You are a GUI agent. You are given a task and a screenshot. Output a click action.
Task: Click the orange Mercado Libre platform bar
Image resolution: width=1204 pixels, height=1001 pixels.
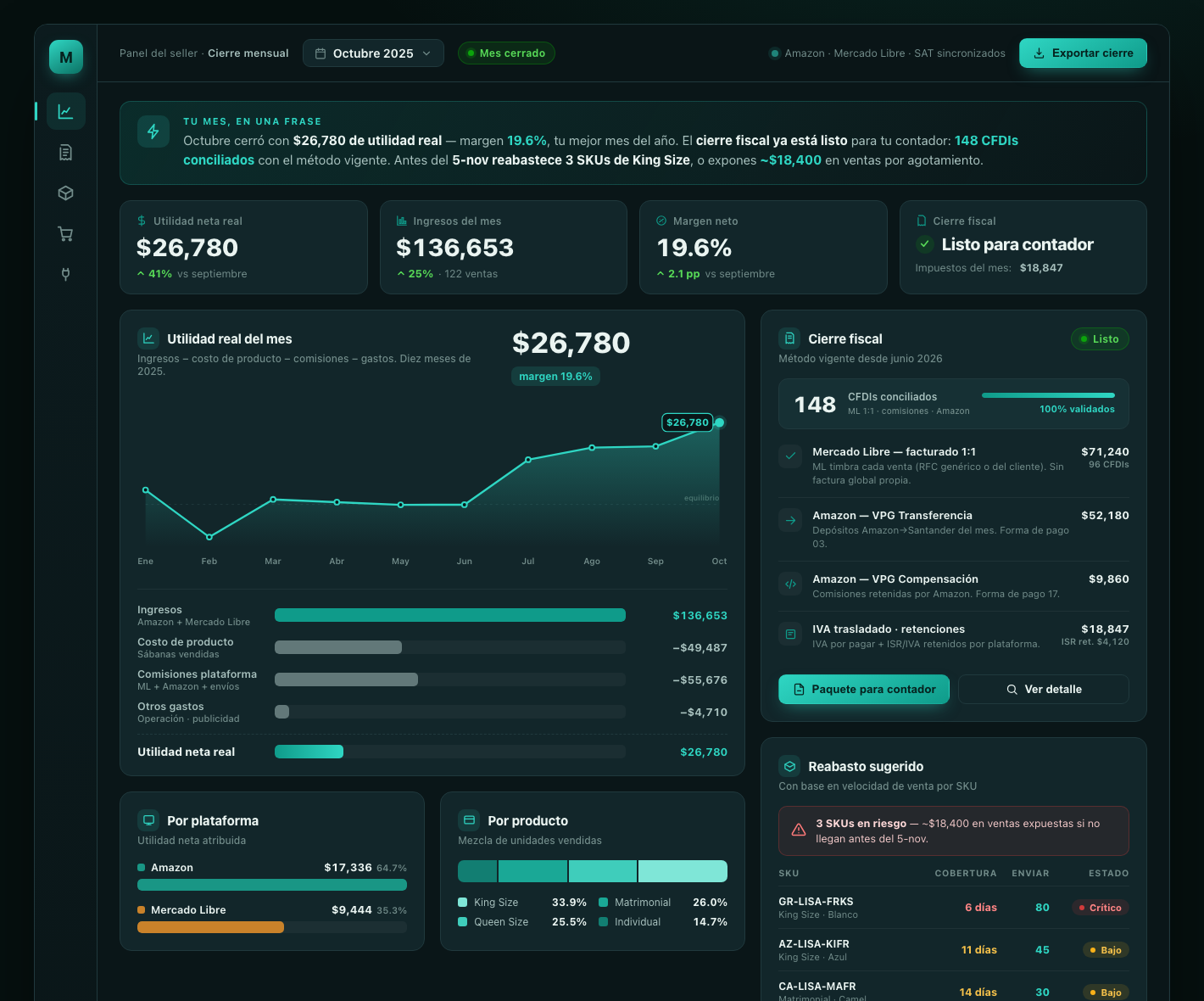coord(210,927)
